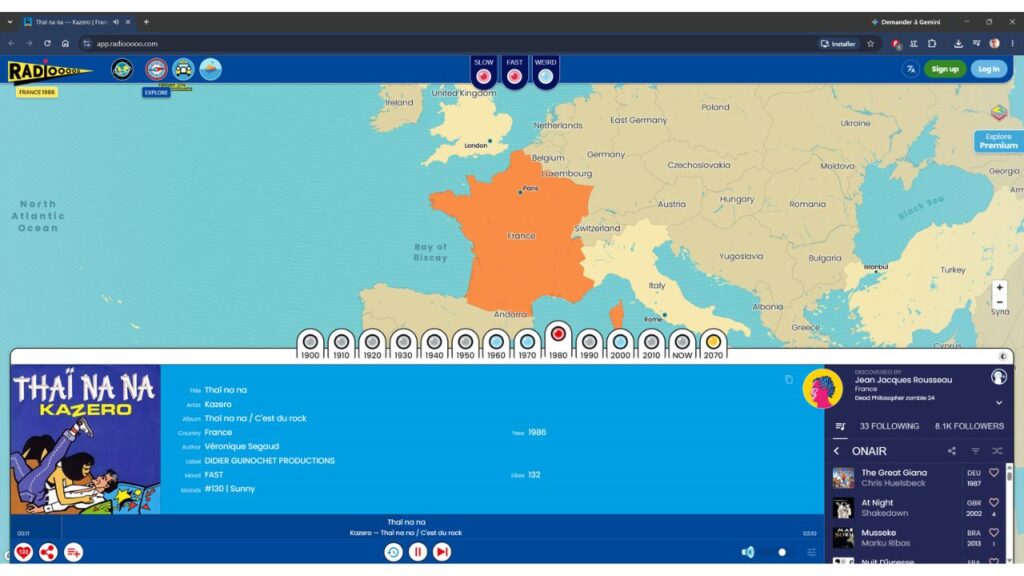Share the current track from the player bar
Viewport: 1024px width, 576px height.
click(x=48, y=552)
